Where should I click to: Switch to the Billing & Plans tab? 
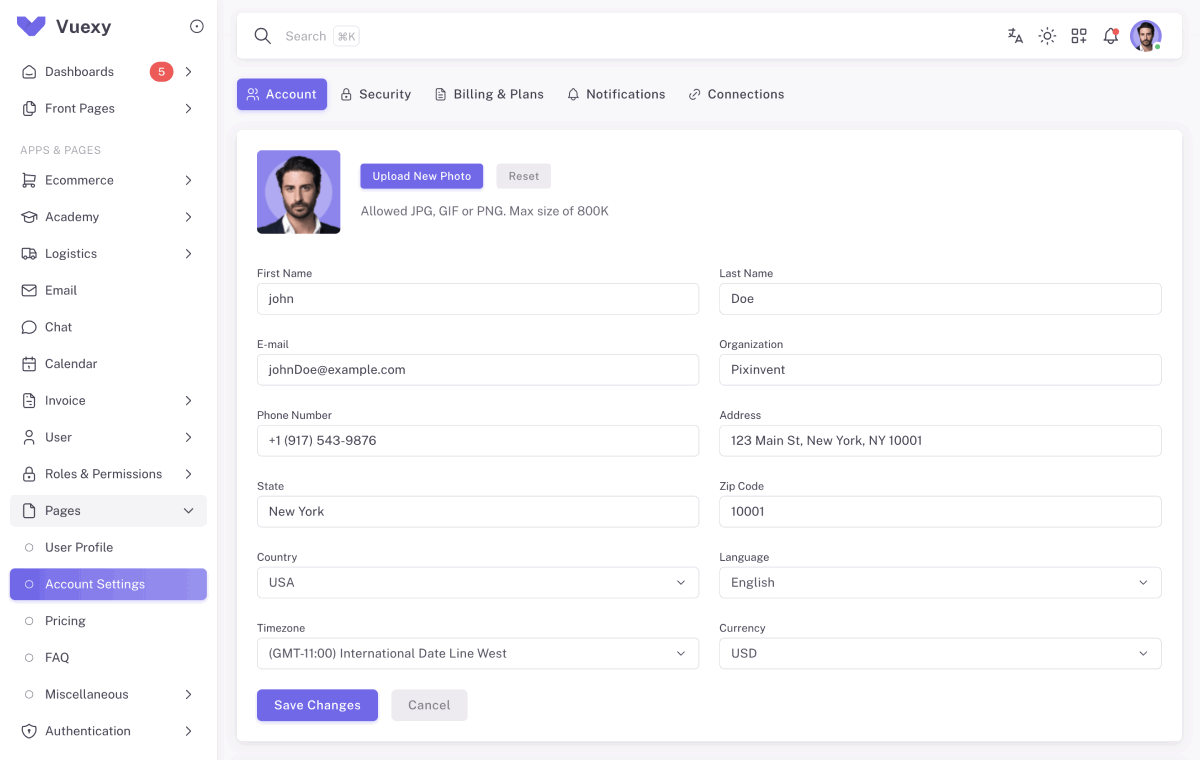[489, 93]
